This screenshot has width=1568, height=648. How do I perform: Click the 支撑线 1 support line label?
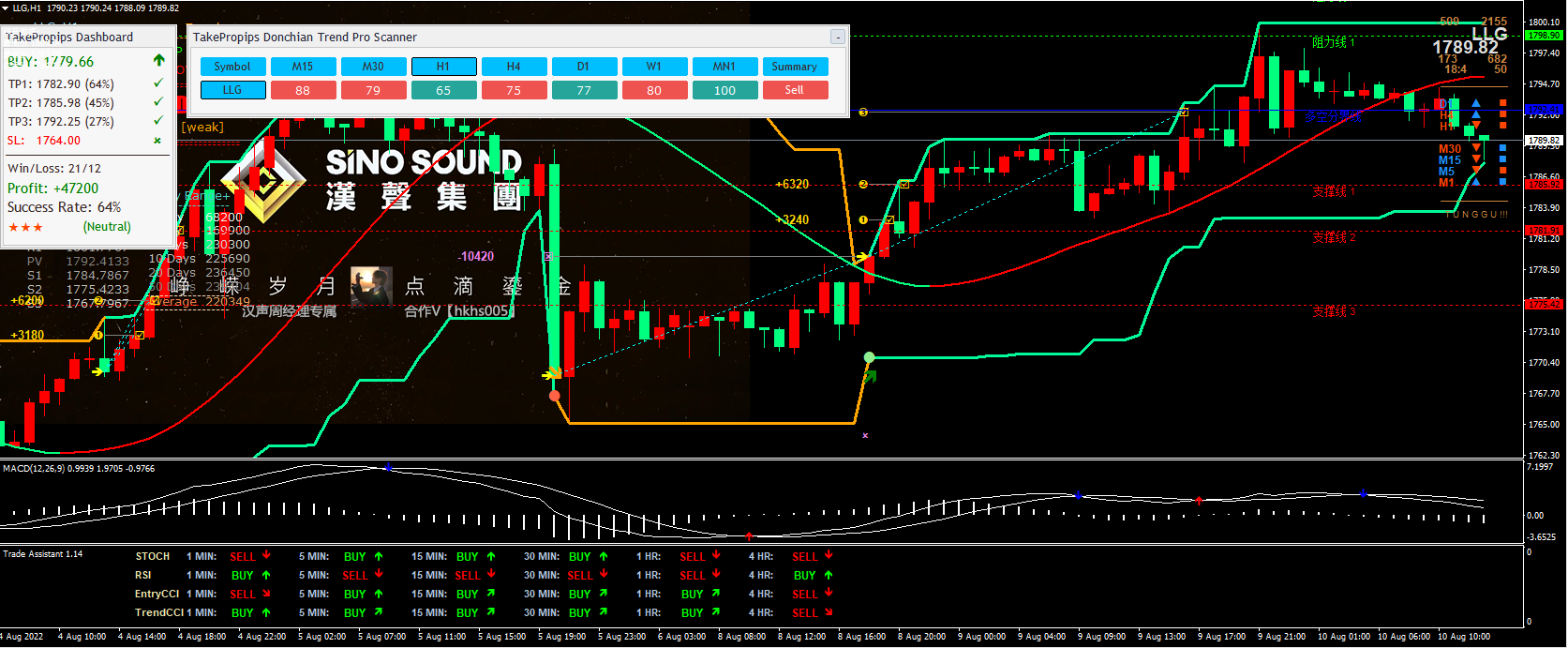click(x=1333, y=191)
